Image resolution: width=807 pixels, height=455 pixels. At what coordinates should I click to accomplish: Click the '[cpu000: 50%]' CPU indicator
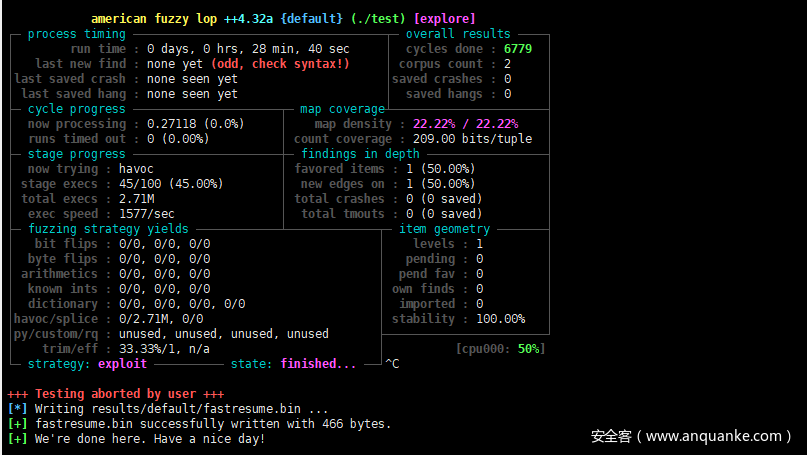coord(500,349)
